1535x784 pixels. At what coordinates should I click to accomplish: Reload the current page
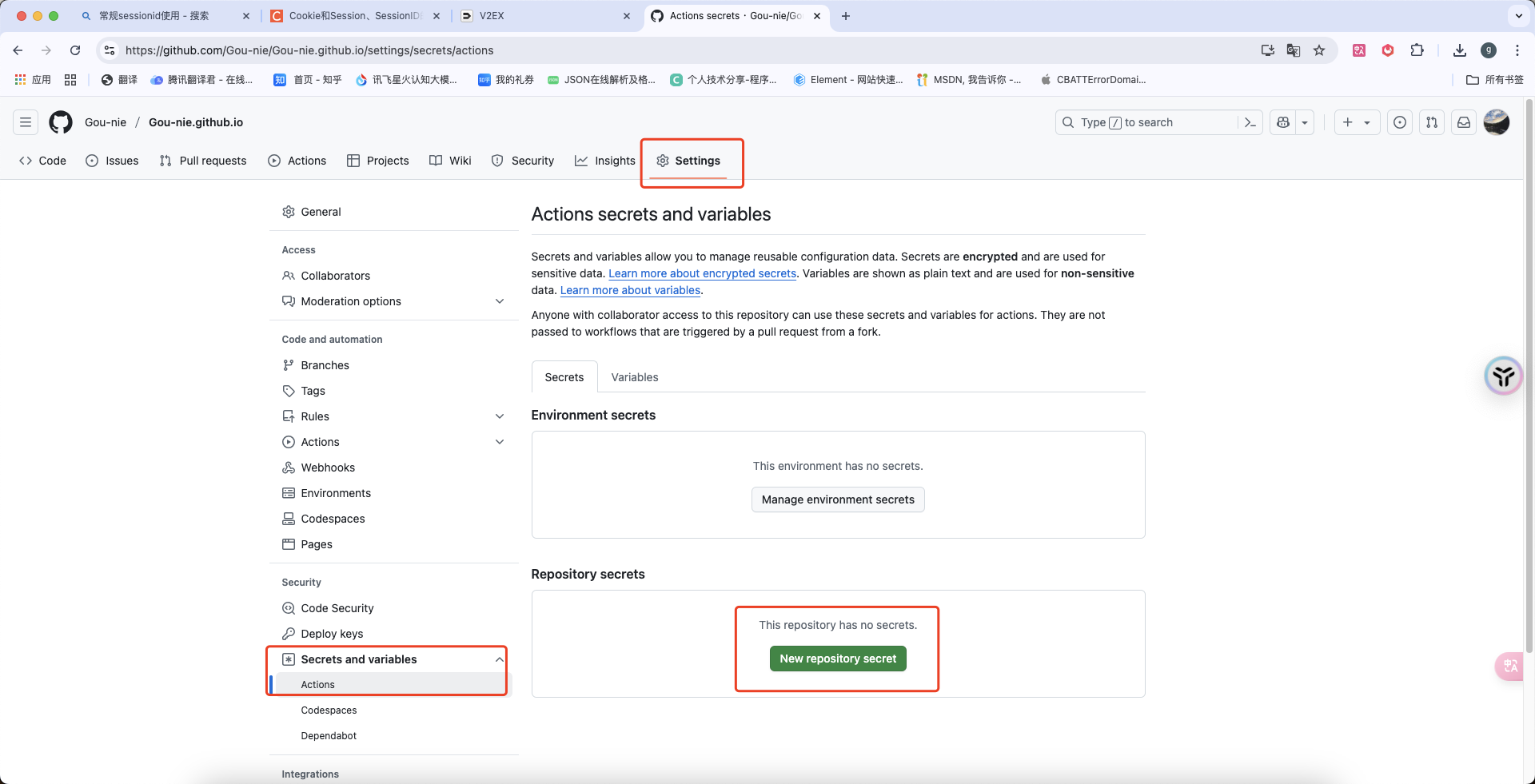pos(75,50)
